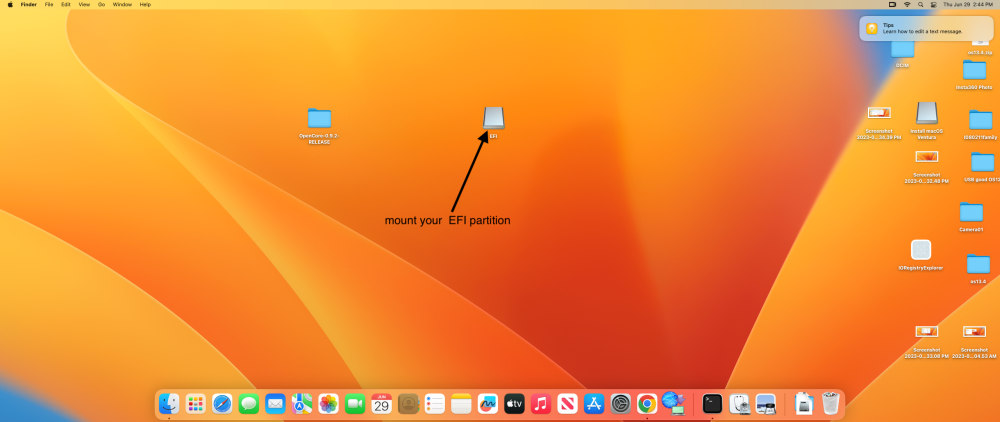Open the Downloads stack in Dock
Screen dimensions: 1000x422
pos(804,404)
